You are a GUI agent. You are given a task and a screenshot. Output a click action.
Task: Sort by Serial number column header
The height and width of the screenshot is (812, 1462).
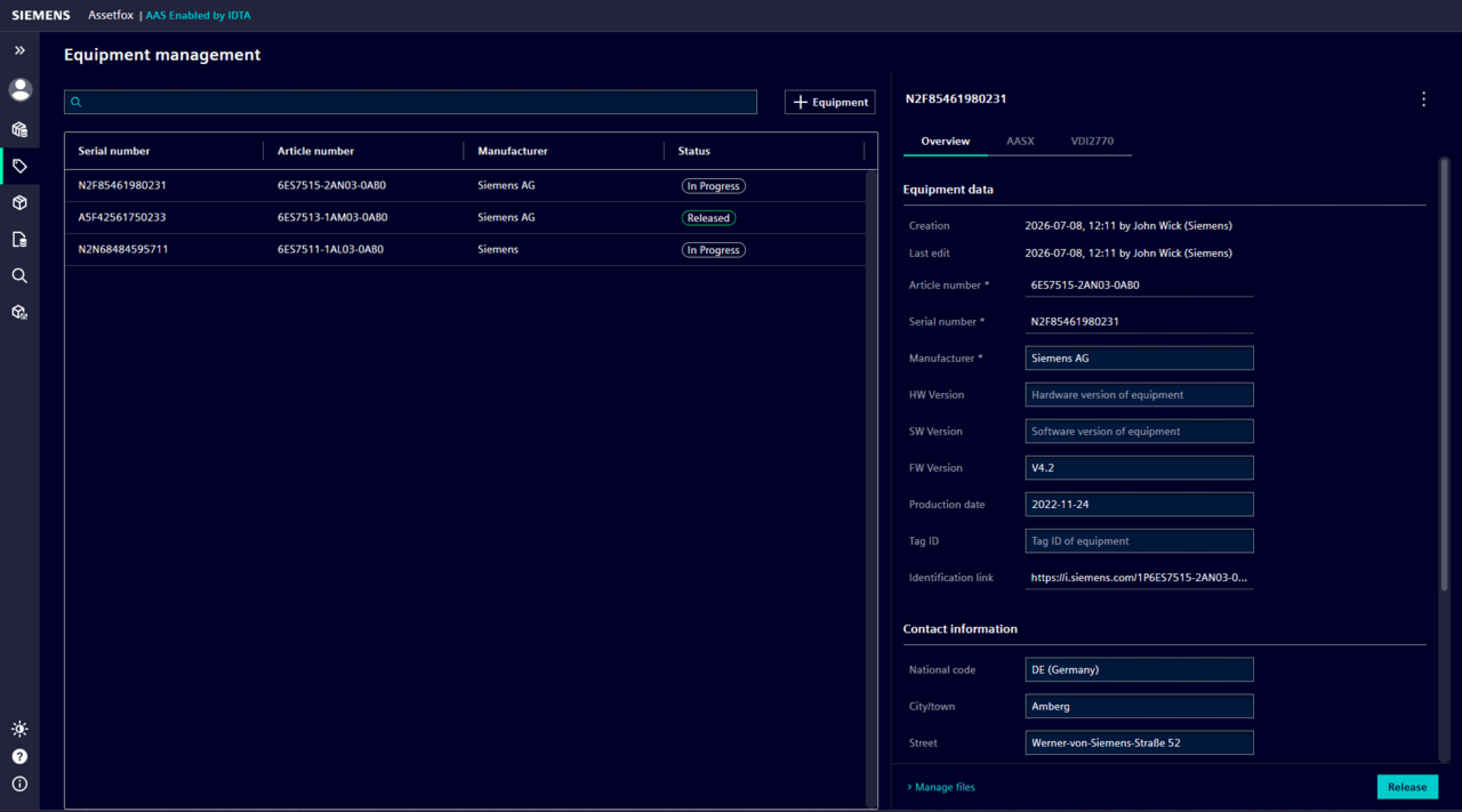114,151
